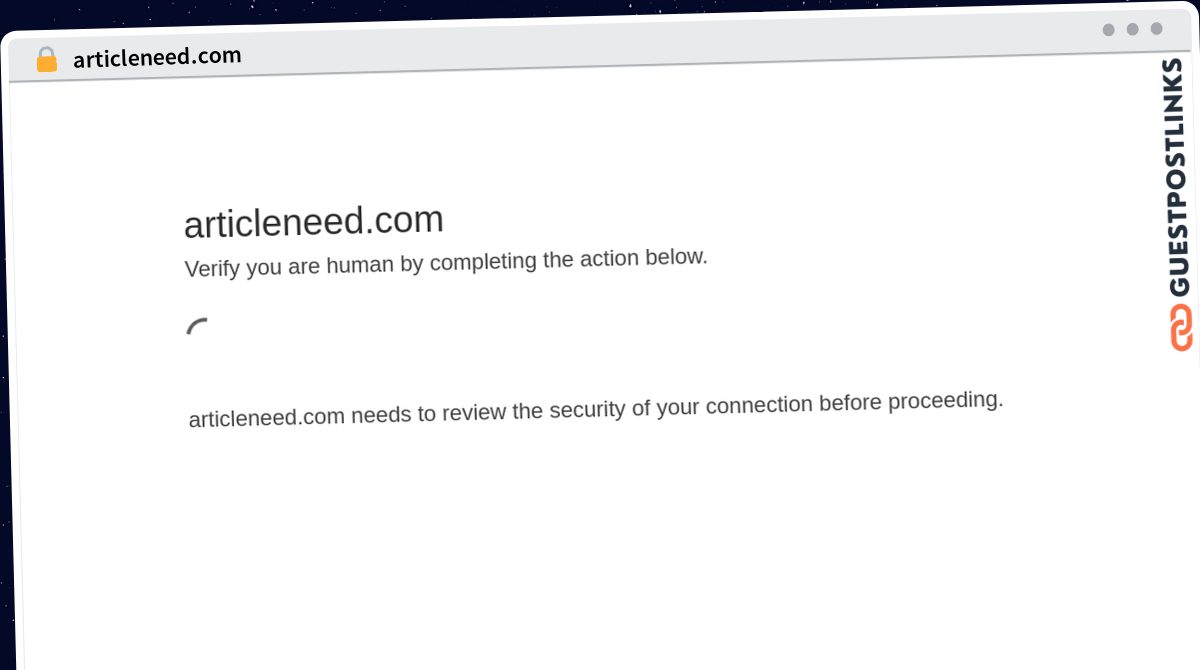Click the orange padlock security icon

[x=46, y=60]
